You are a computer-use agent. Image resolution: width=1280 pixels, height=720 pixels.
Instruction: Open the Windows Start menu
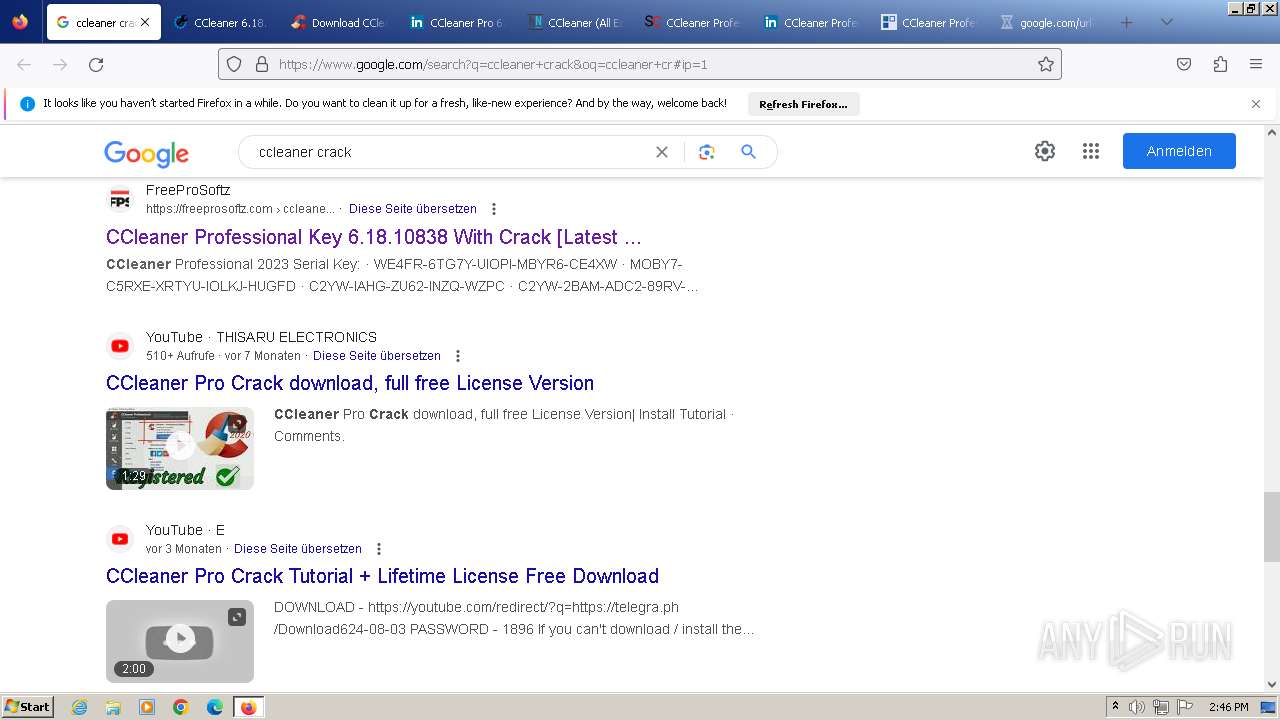(28, 707)
